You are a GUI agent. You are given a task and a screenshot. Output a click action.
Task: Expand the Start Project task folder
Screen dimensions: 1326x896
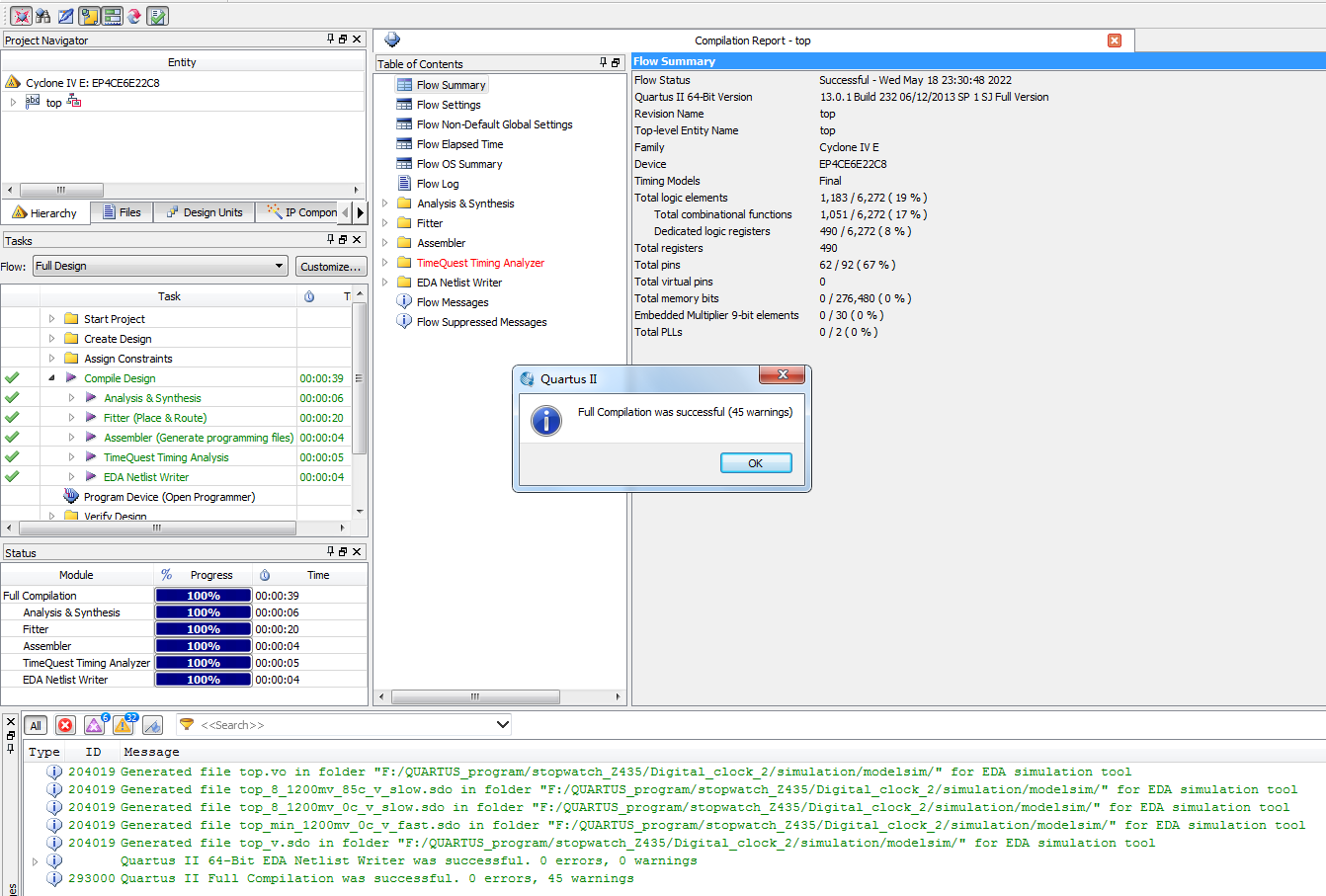pyautogui.click(x=51, y=318)
